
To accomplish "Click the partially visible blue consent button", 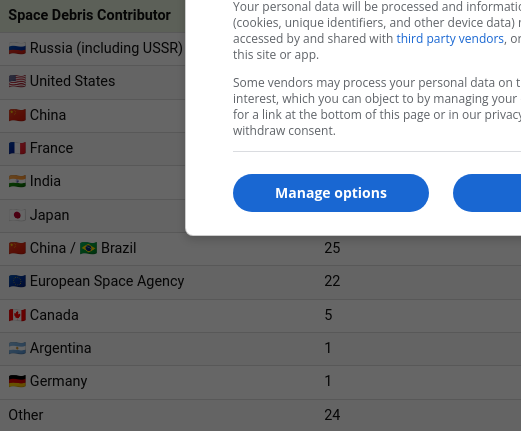I will tap(487, 193).
